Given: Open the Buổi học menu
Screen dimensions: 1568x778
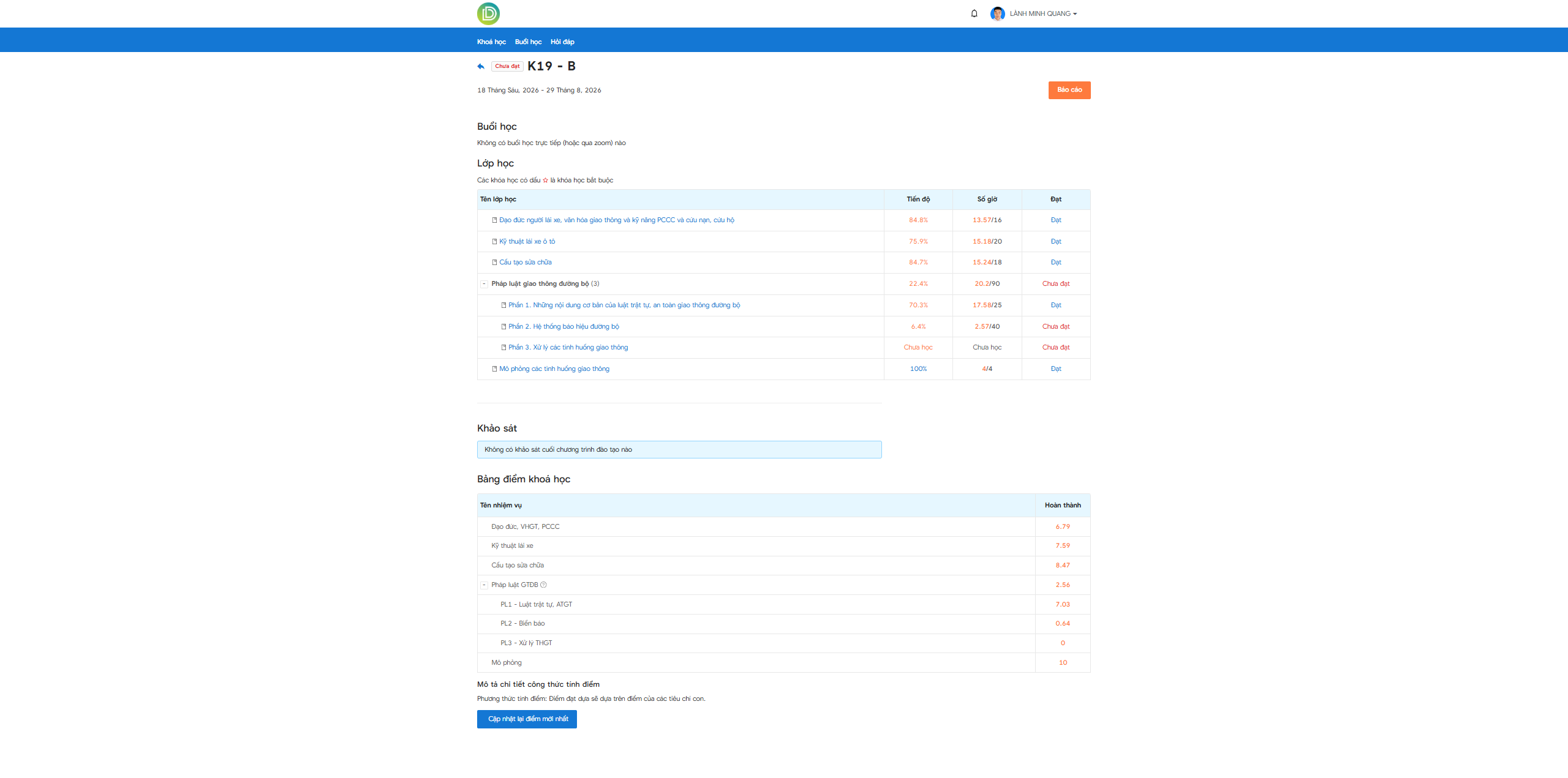Looking at the screenshot, I should [528, 42].
